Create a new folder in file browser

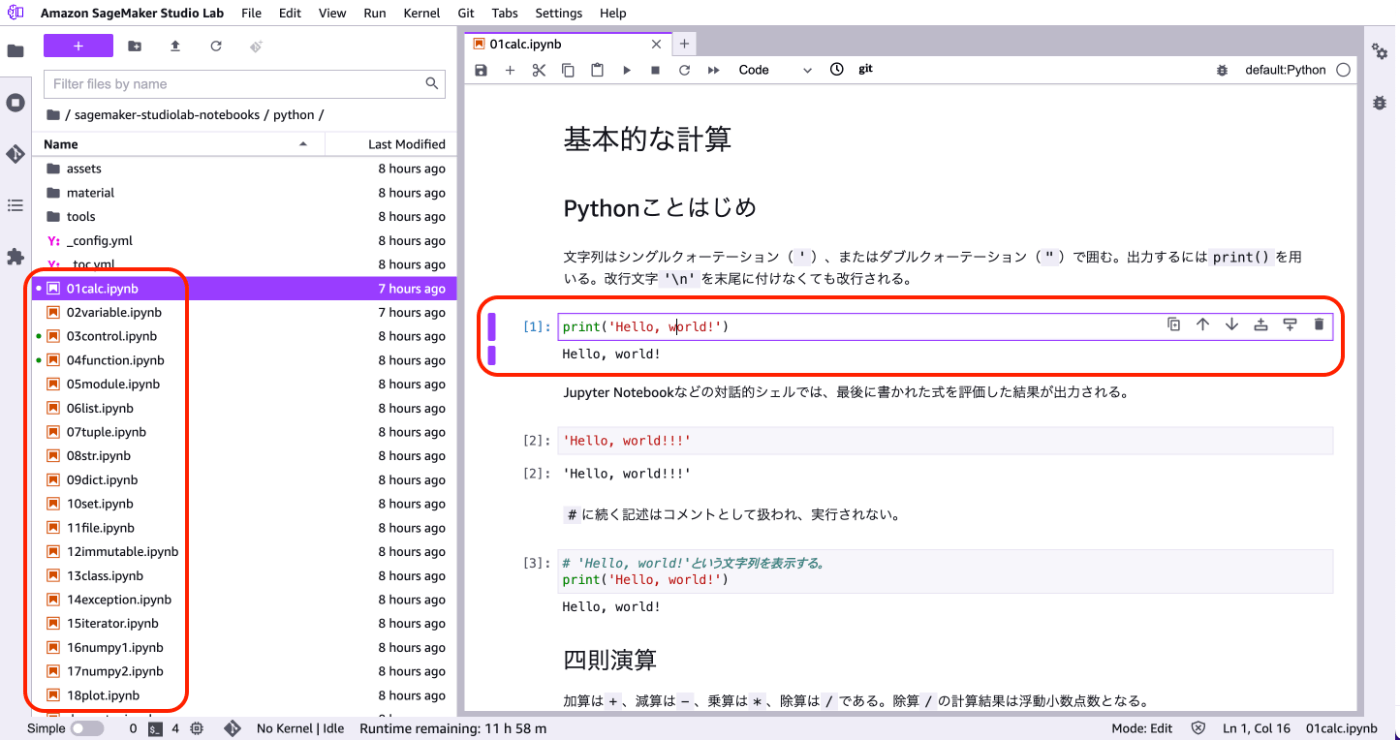point(135,46)
